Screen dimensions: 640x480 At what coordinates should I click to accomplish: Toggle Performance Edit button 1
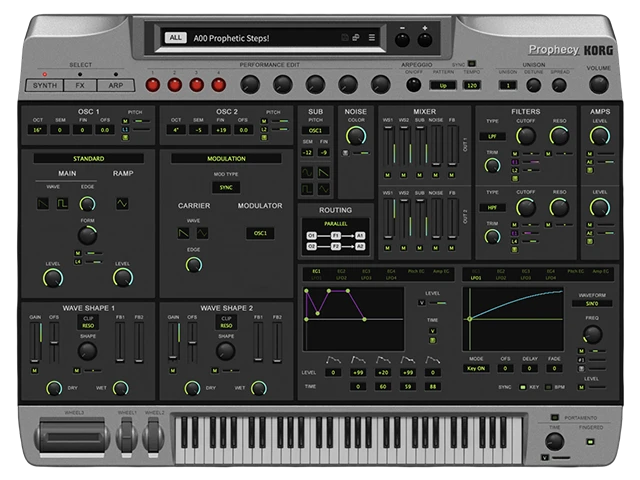click(153, 85)
